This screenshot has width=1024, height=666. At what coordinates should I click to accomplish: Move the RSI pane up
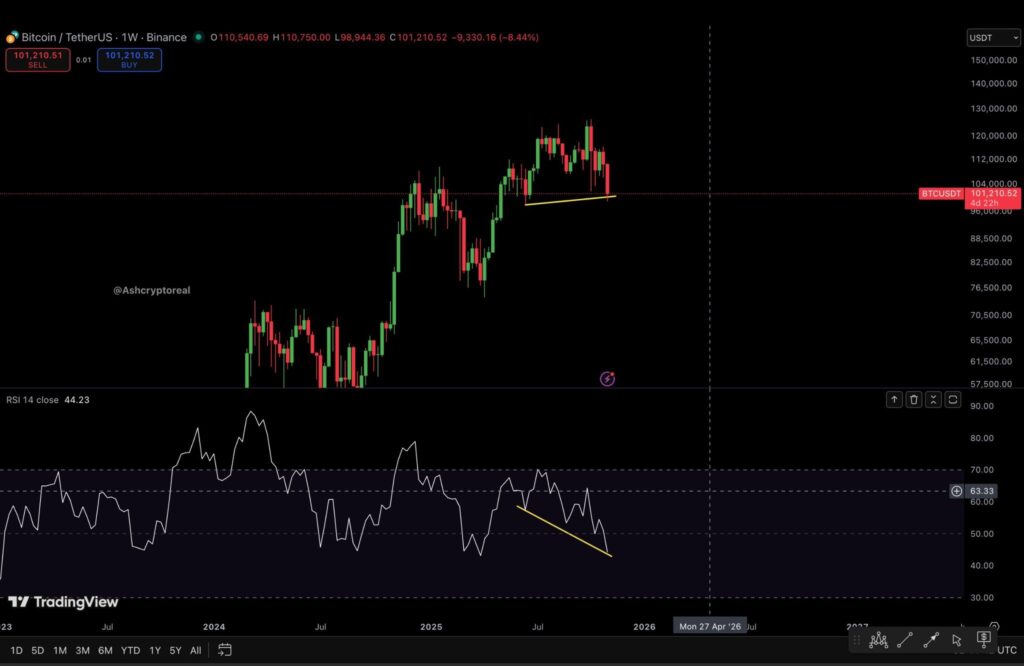[894, 399]
